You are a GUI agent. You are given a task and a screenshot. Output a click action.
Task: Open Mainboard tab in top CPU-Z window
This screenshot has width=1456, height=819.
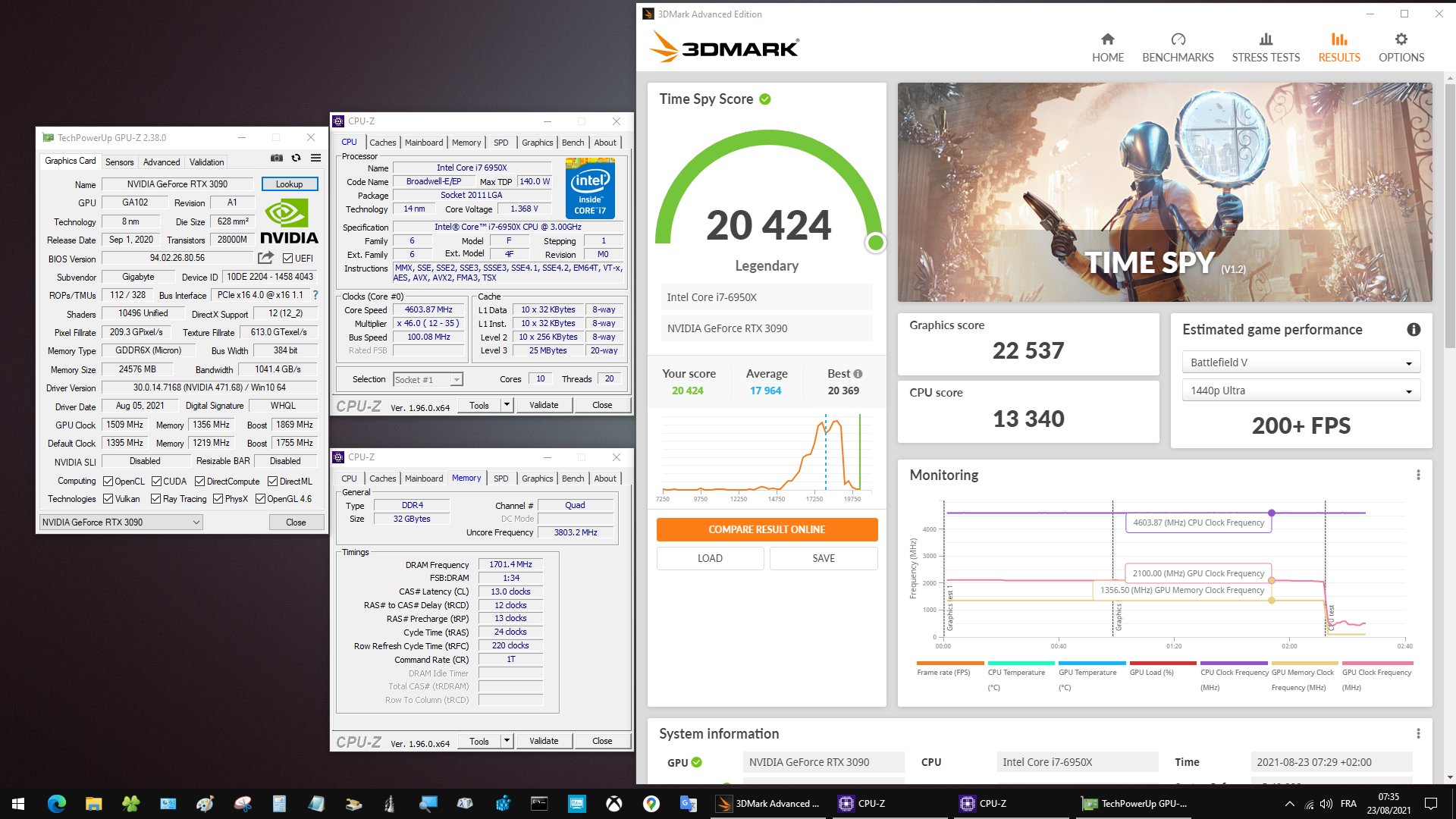[424, 143]
